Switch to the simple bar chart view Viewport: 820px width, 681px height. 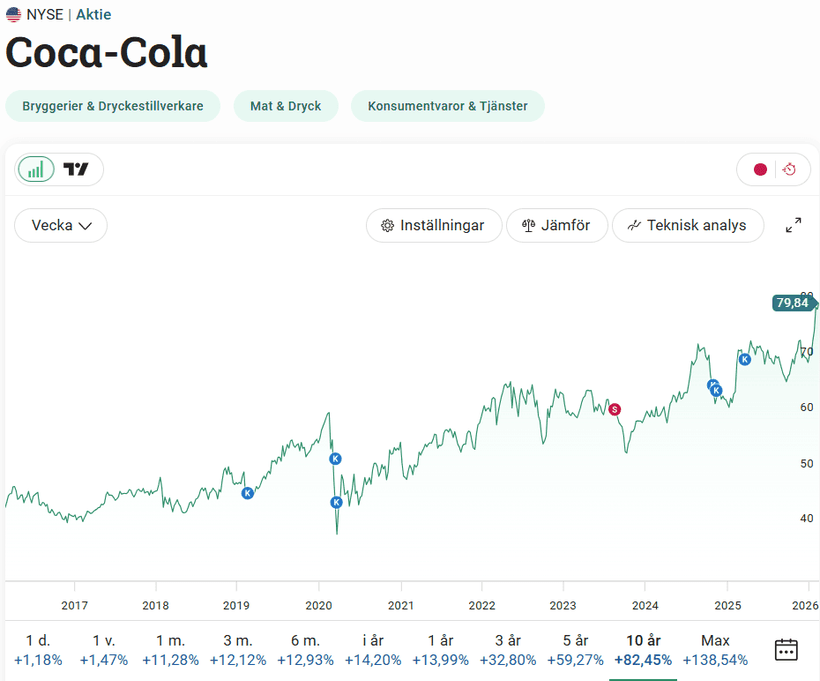tap(37, 169)
